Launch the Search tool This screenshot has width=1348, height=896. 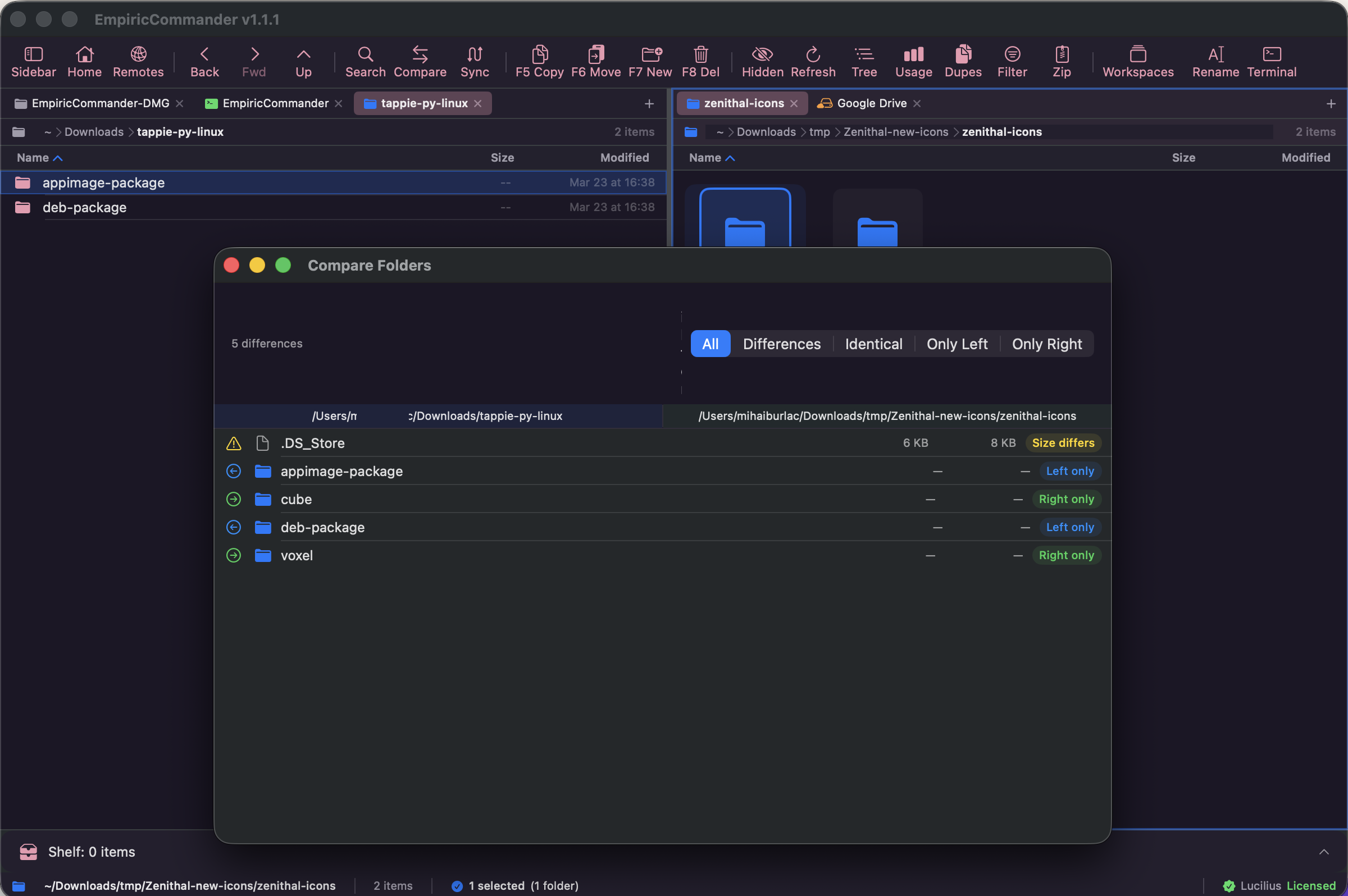[x=365, y=61]
